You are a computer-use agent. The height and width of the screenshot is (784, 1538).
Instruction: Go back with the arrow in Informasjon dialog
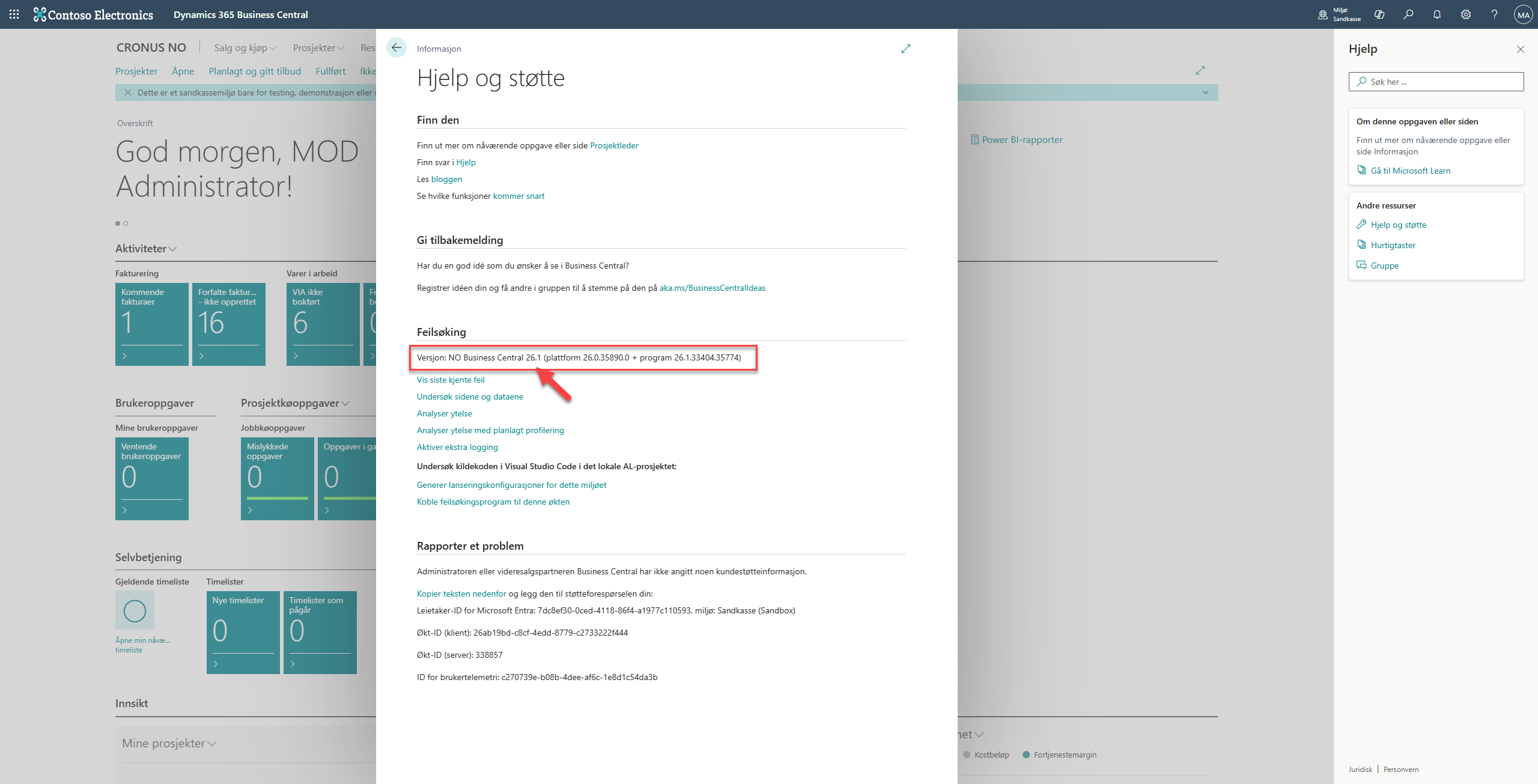click(397, 47)
